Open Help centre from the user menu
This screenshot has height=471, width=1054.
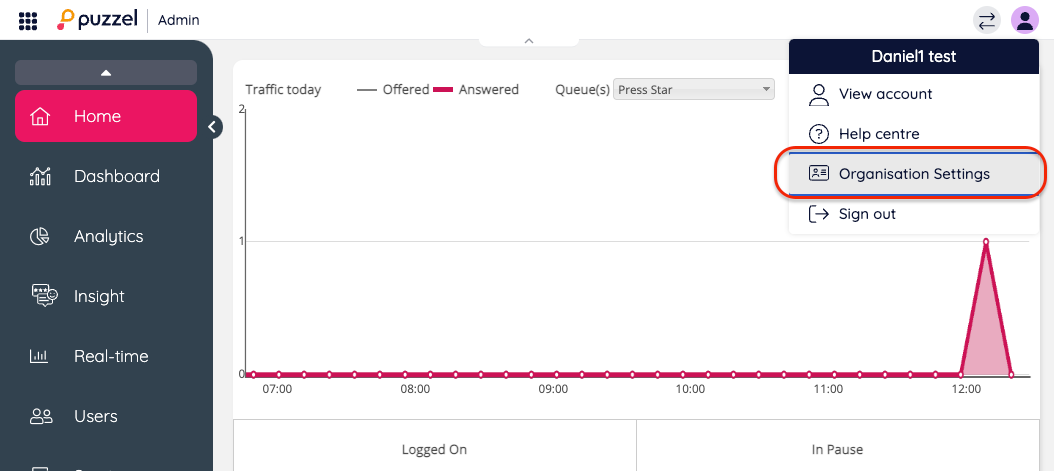(x=878, y=134)
